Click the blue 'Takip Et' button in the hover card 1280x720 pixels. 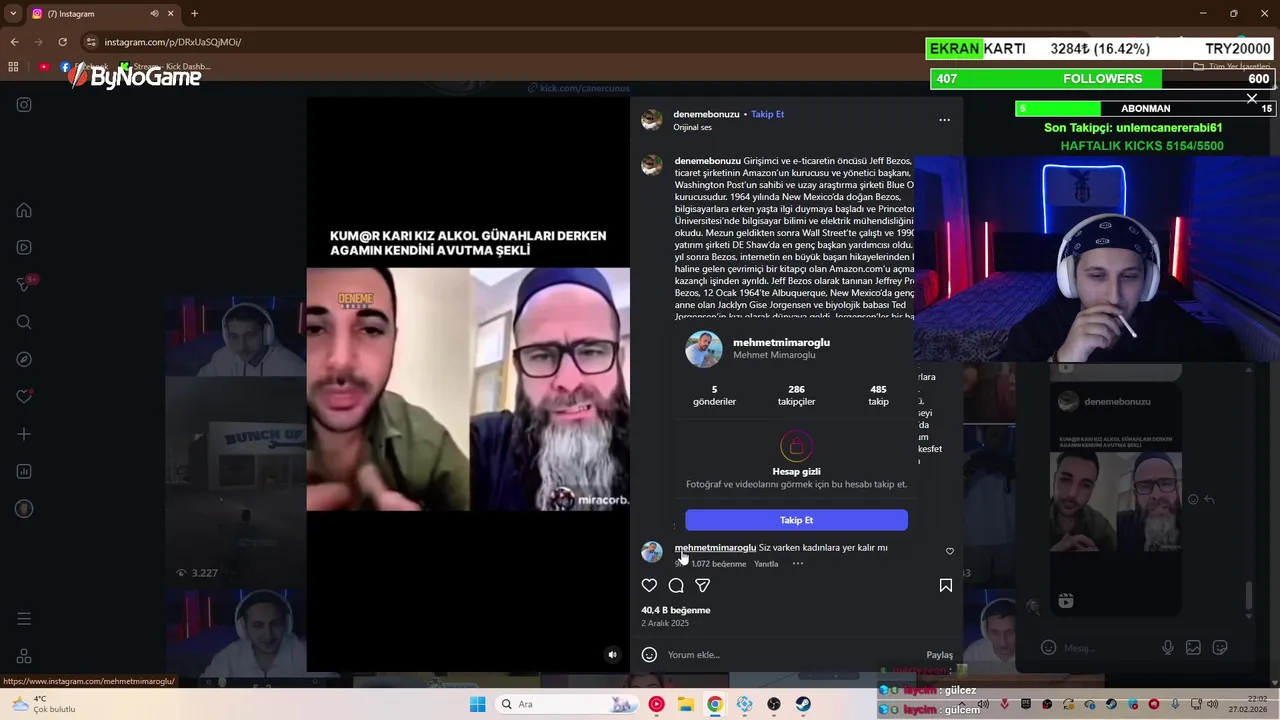[796, 520]
